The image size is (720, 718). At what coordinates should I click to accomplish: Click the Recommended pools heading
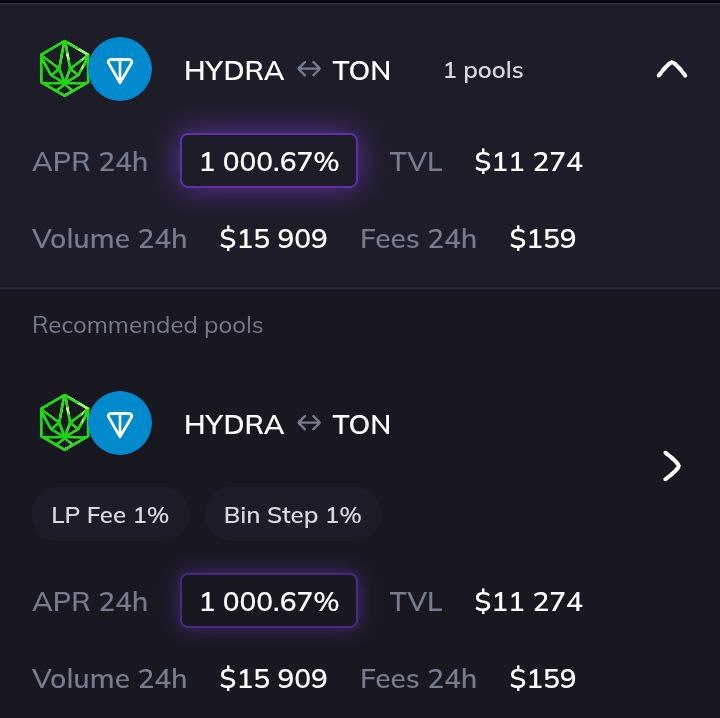148,325
